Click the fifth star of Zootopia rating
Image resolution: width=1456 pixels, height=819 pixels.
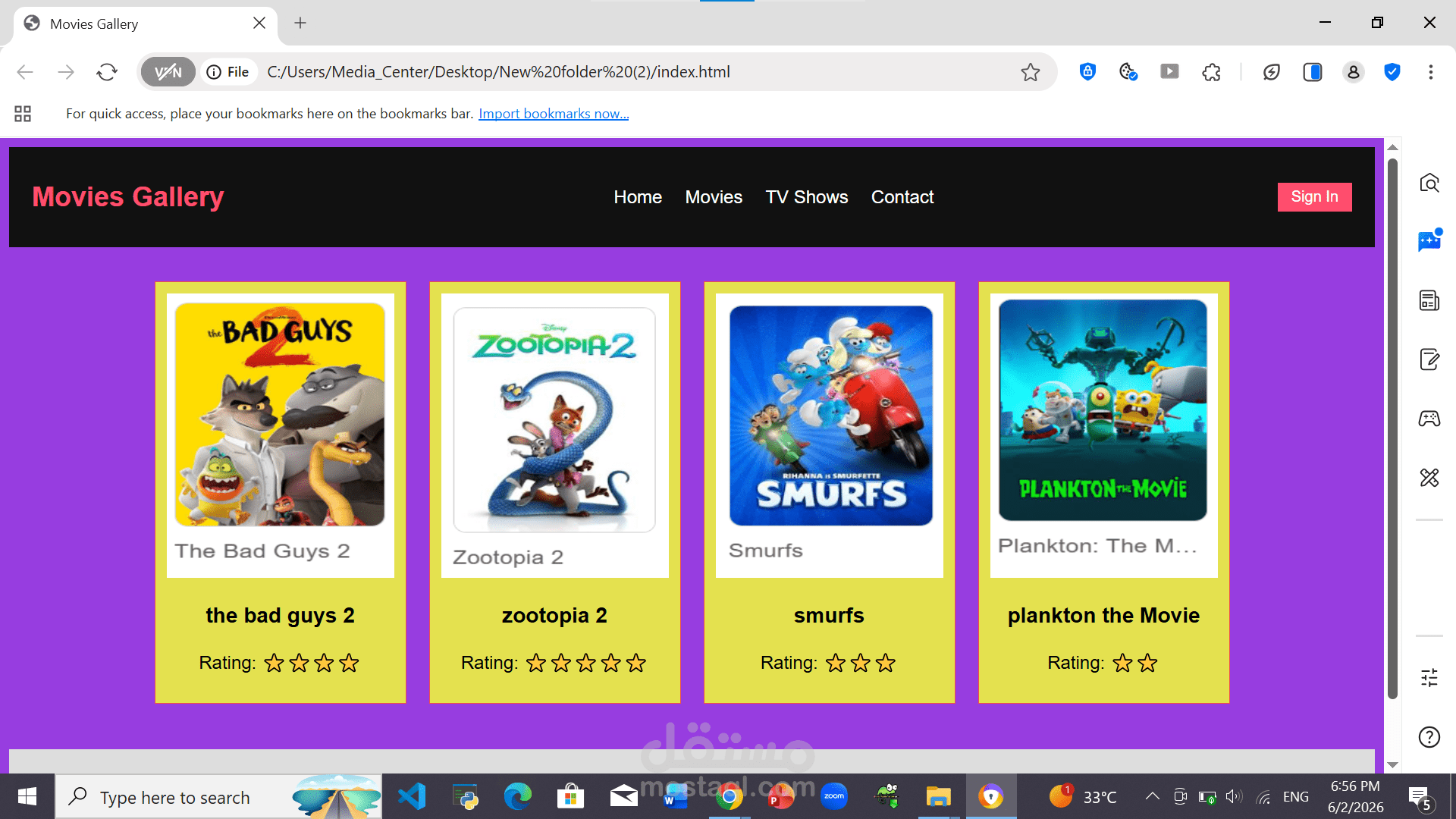point(636,664)
